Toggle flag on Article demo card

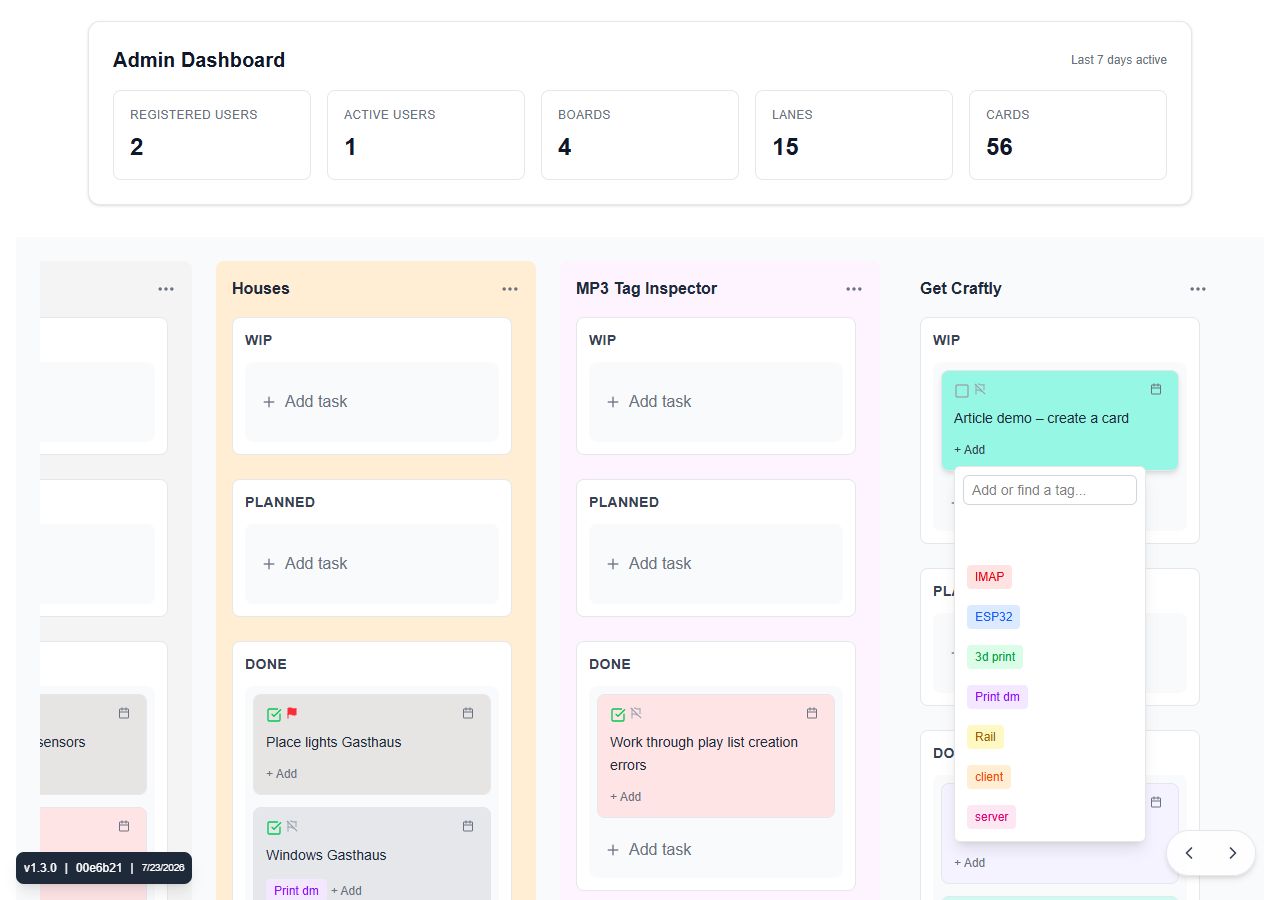[x=980, y=390]
